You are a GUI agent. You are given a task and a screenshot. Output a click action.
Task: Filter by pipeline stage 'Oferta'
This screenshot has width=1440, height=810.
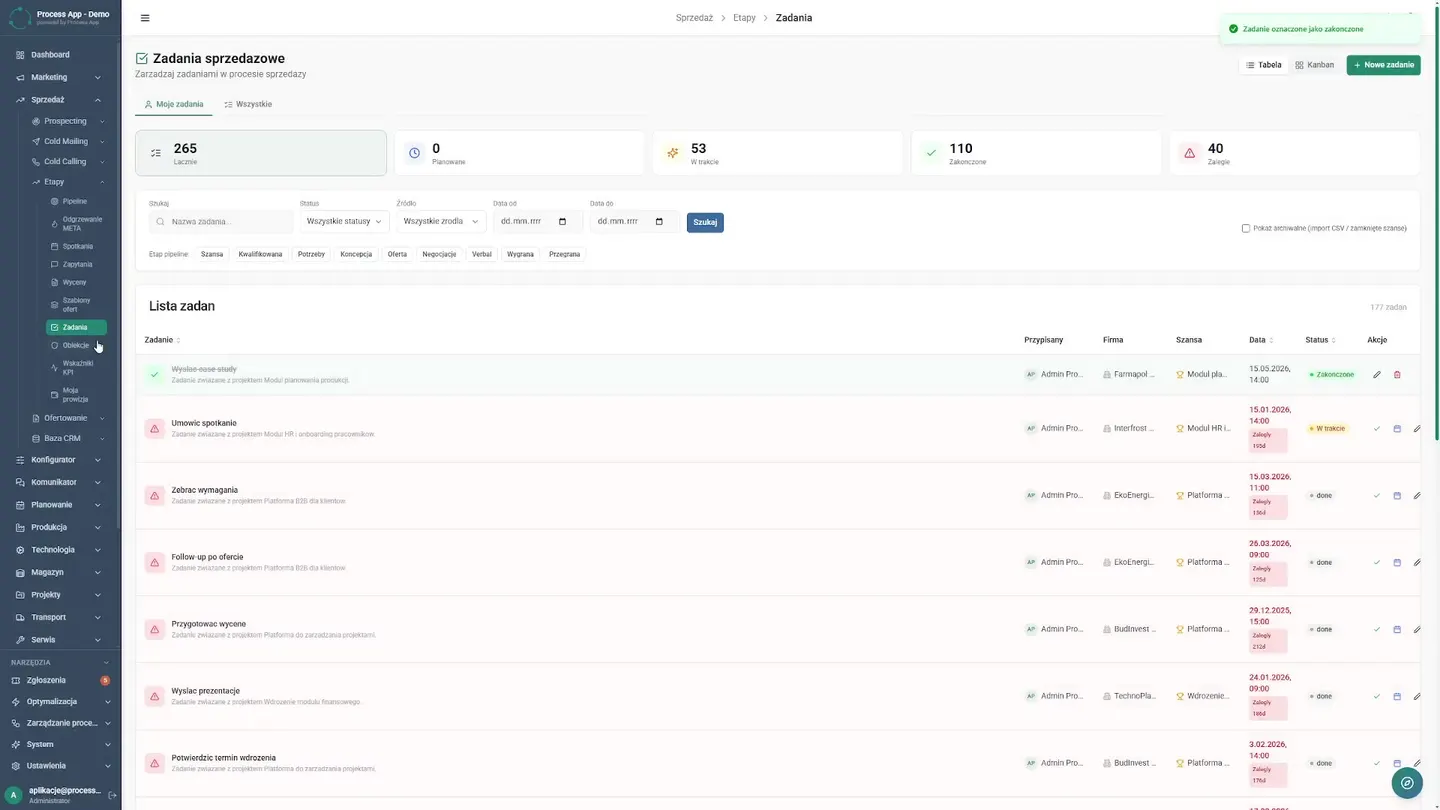397,254
